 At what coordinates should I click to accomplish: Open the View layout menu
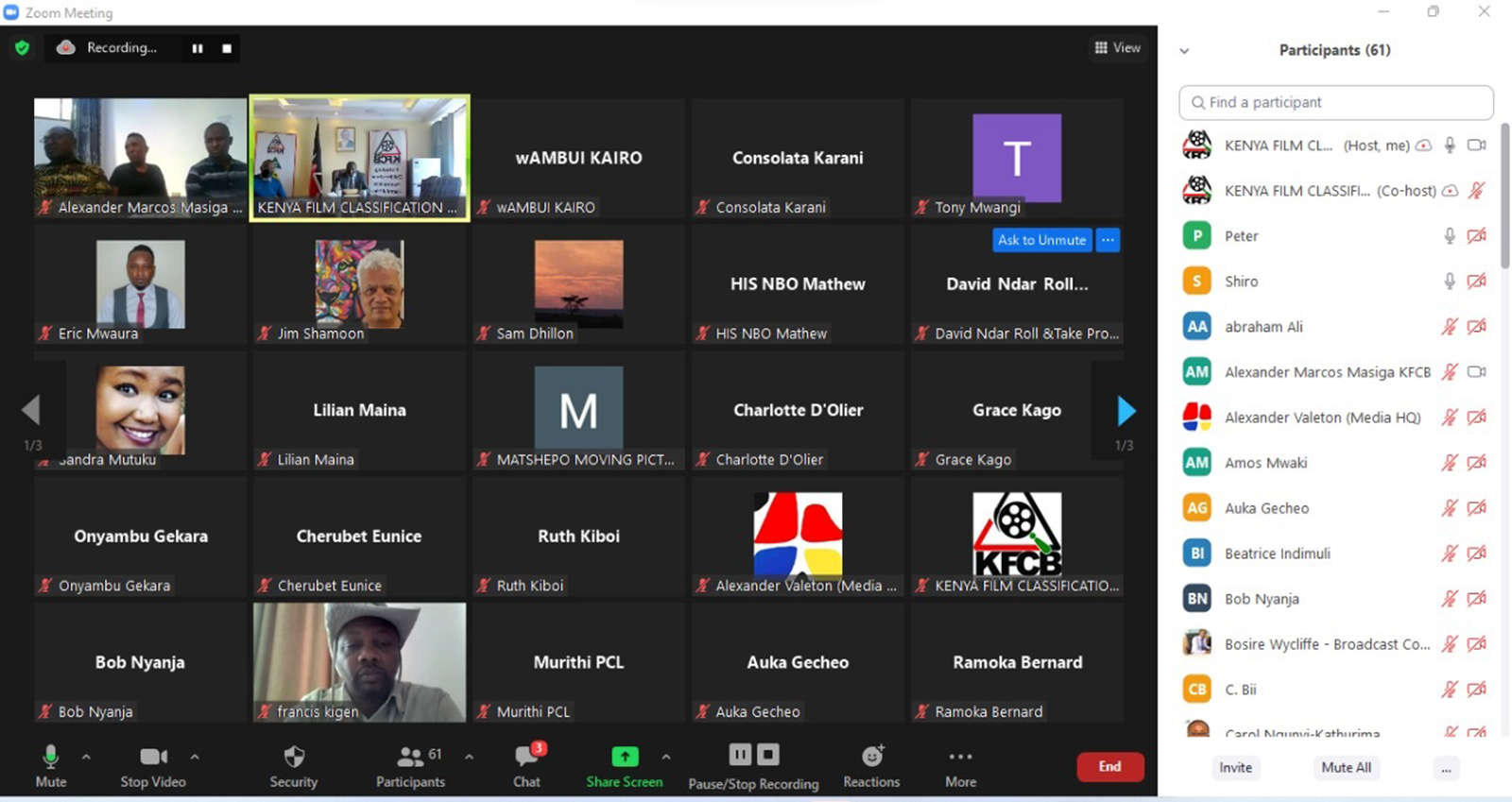[1117, 48]
